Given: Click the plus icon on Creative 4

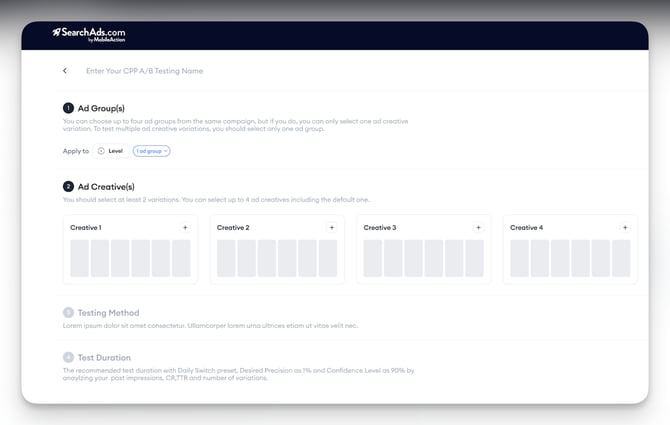Looking at the screenshot, I should tap(625, 228).
